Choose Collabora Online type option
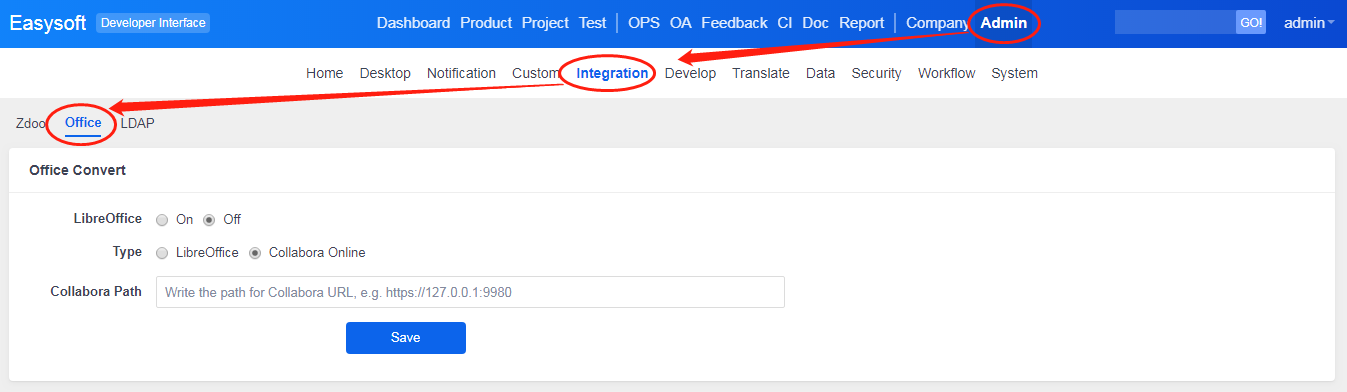The width and height of the screenshot is (1347, 392). pos(255,253)
